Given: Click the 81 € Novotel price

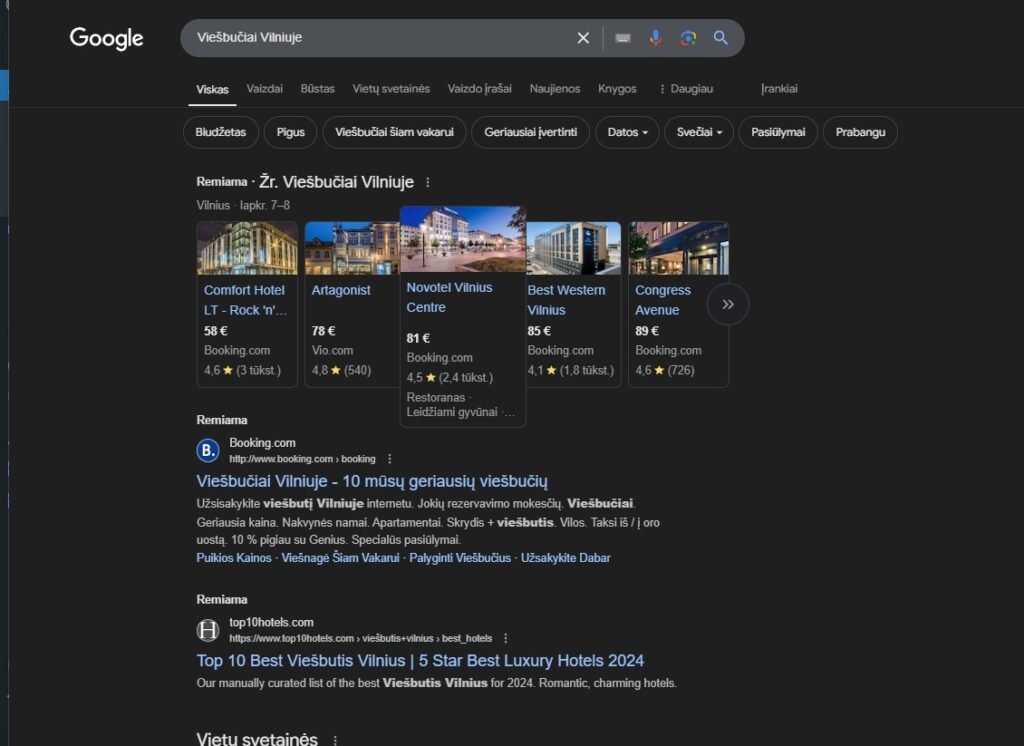Looking at the screenshot, I should click(418, 338).
